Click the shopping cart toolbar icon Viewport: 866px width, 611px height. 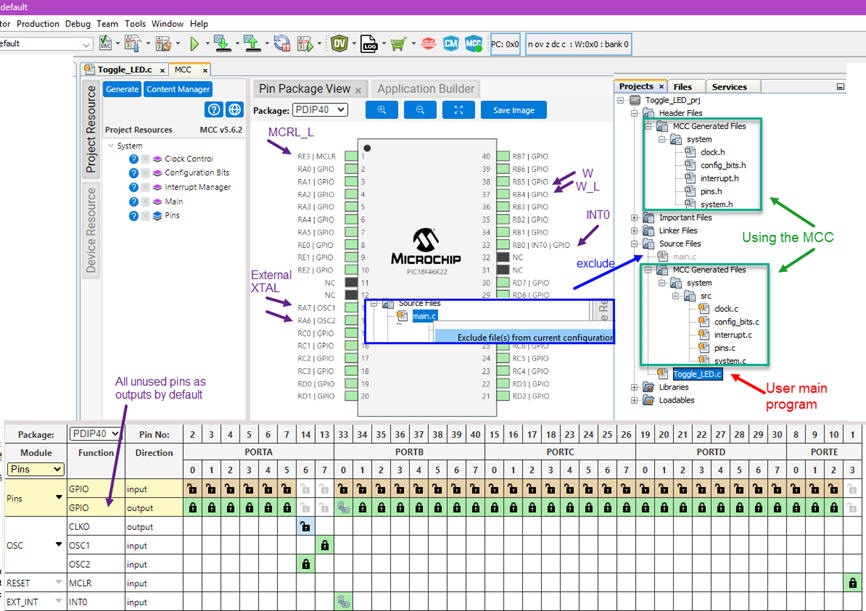coord(398,44)
